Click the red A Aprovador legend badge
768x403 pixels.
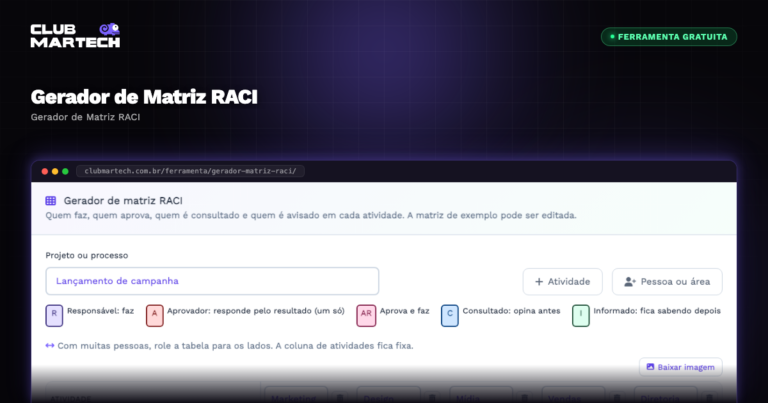[x=155, y=315]
